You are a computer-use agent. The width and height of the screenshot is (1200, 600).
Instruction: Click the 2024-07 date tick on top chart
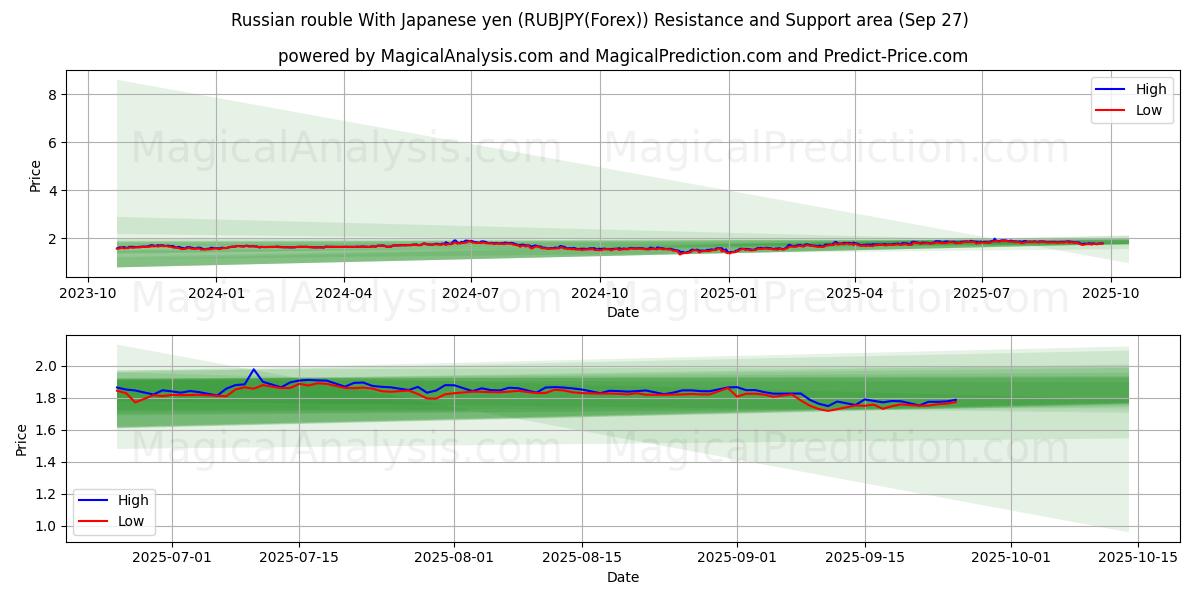click(x=471, y=293)
